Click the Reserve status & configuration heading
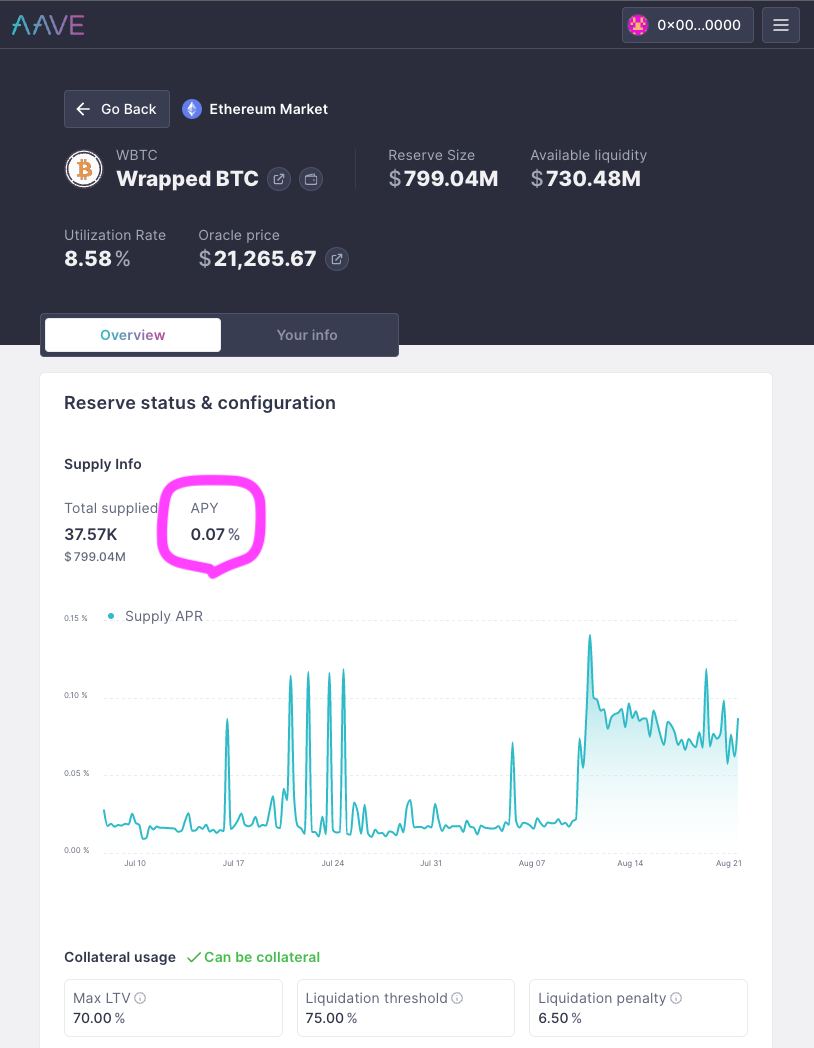The width and height of the screenshot is (814, 1048). pos(200,403)
